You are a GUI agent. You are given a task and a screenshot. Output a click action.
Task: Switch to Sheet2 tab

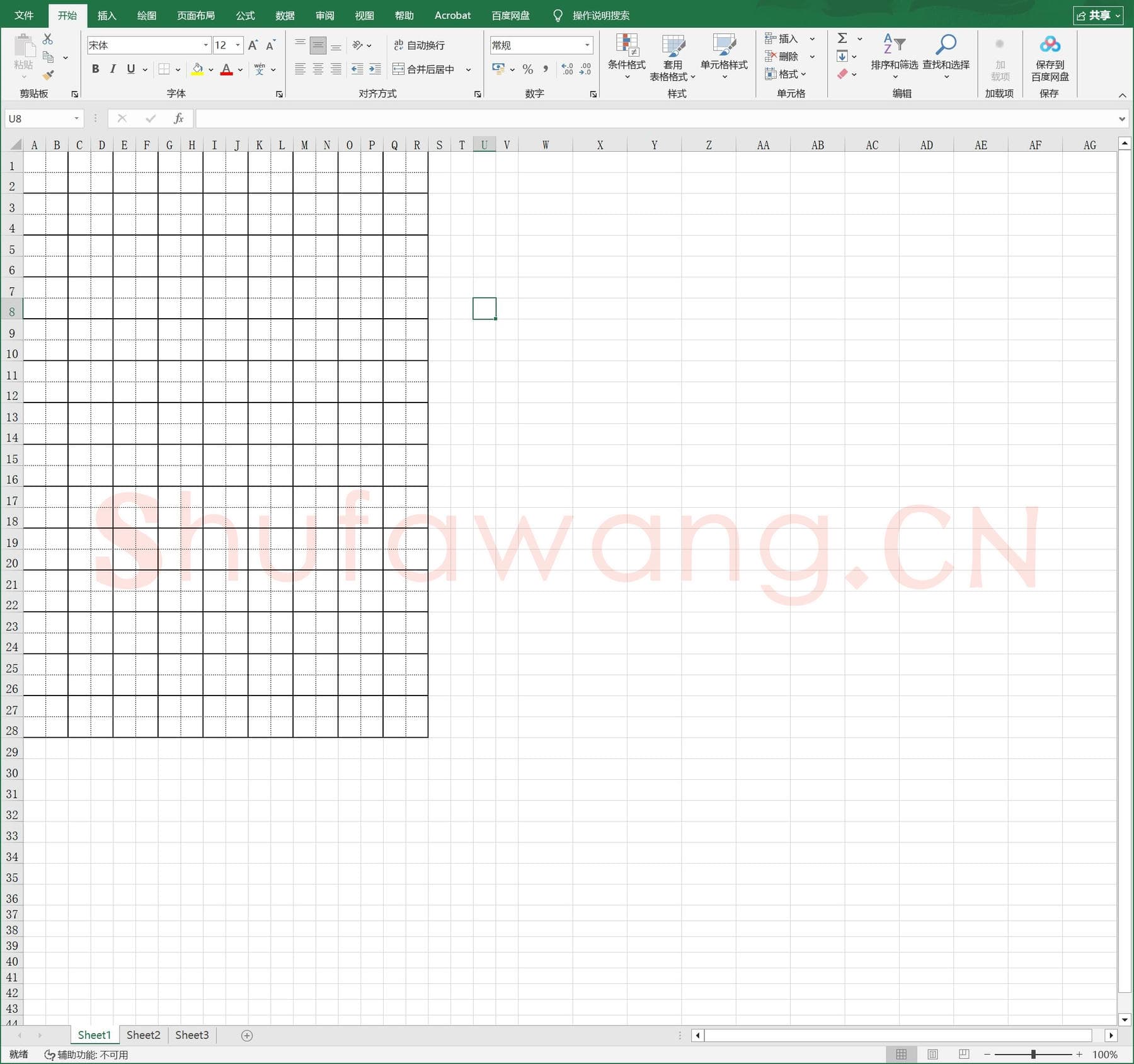(144, 1035)
